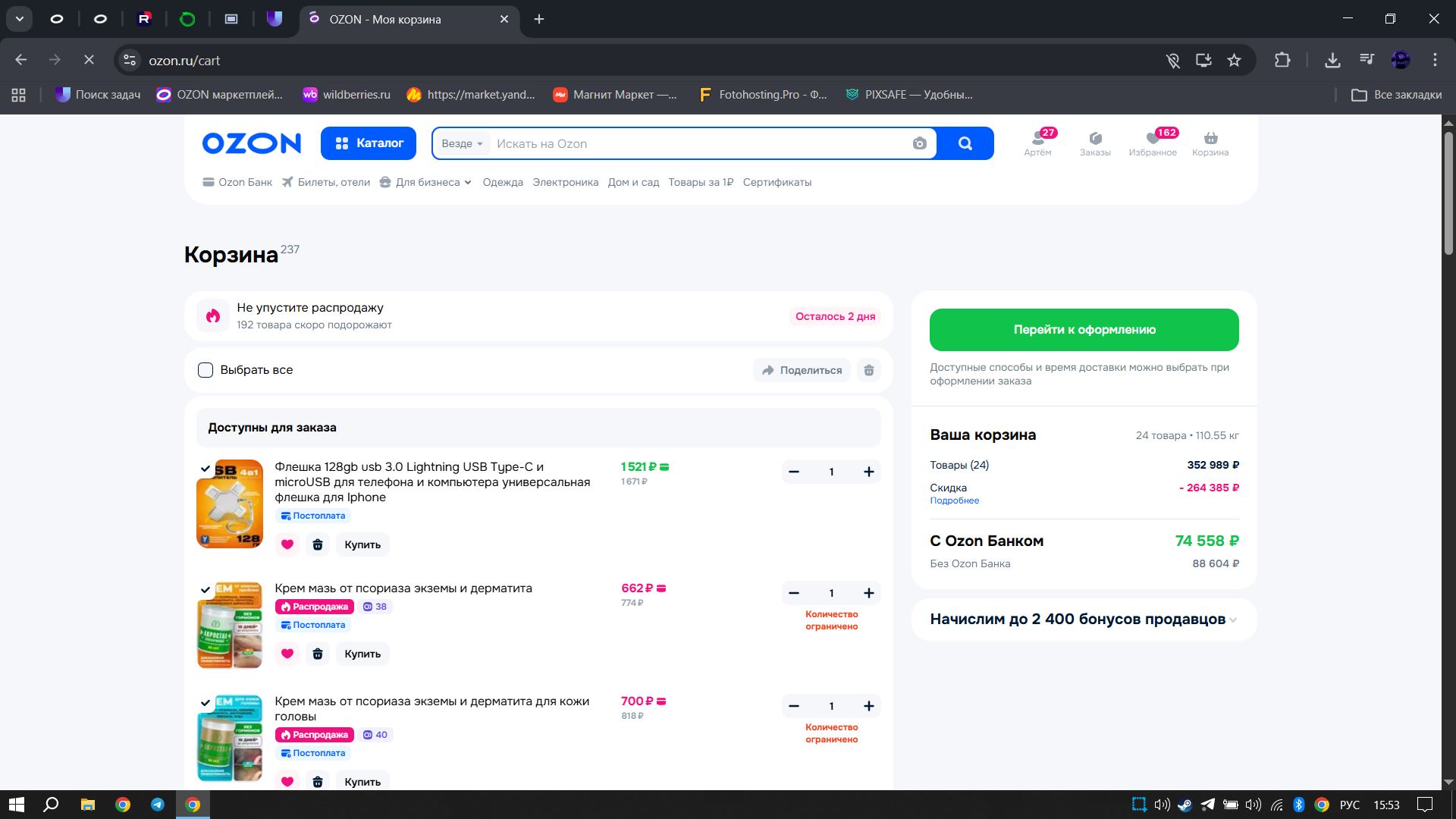Screen dimensions: 1456x819
Task: Uncheck the flash drive item checkbox
Action: point(206,469)
